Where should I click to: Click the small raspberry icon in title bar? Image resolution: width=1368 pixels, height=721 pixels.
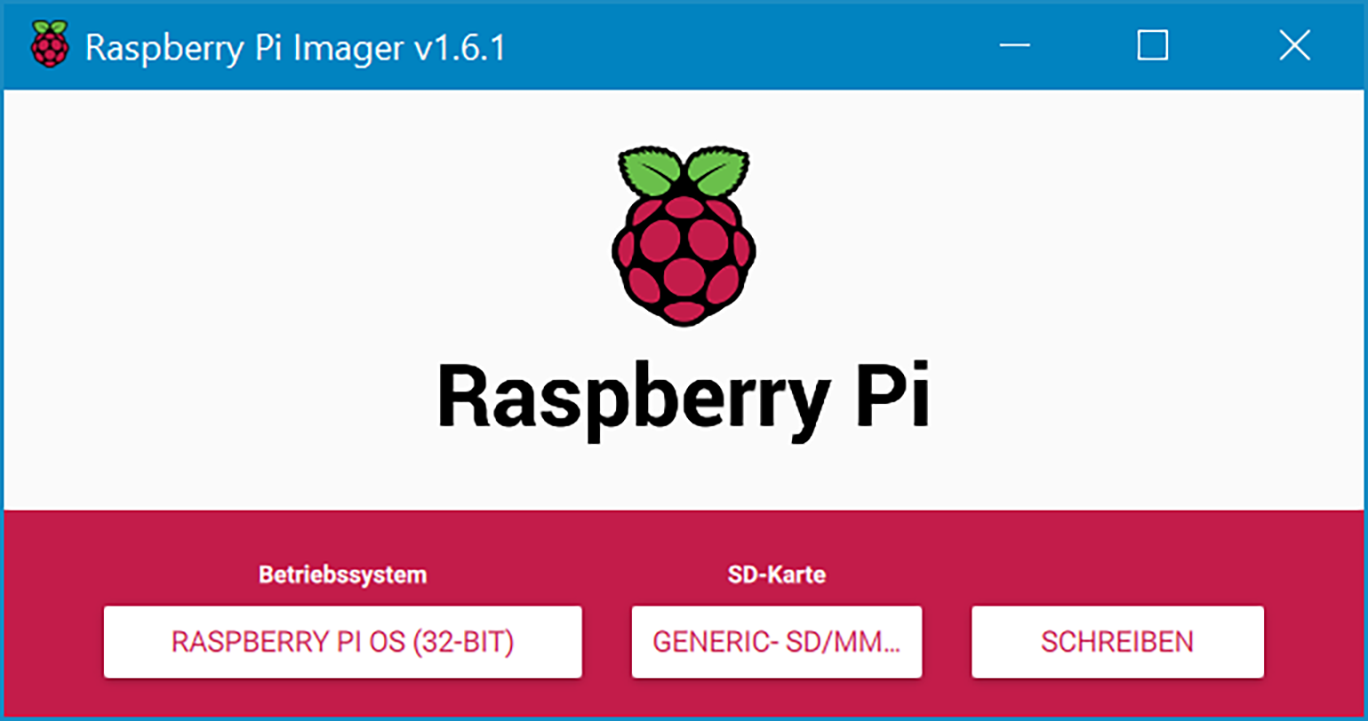[x=49, y=46]
